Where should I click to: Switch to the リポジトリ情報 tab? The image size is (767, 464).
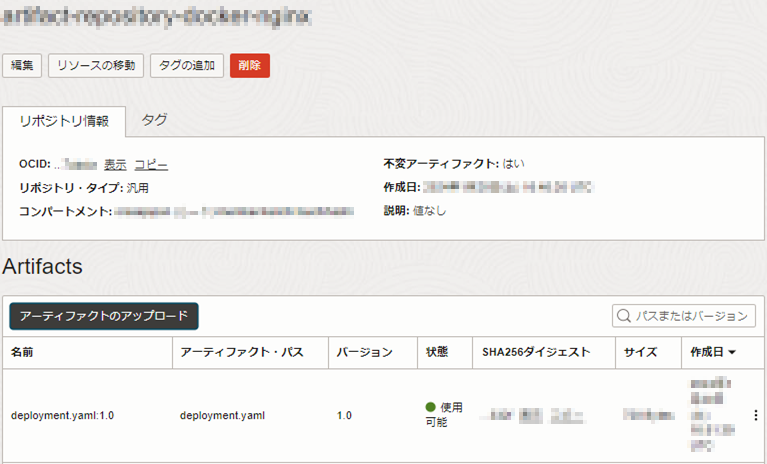tap(64, 121)
